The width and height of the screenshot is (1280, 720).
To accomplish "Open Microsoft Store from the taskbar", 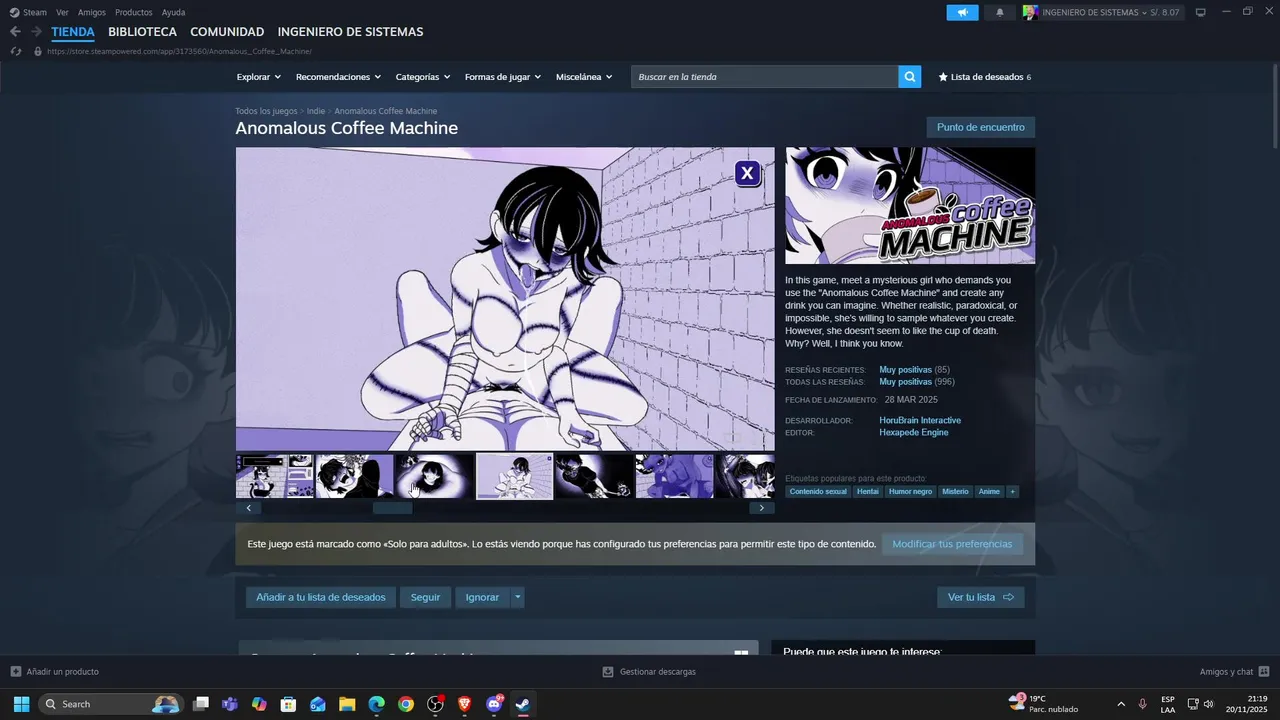I will [289, 704].
